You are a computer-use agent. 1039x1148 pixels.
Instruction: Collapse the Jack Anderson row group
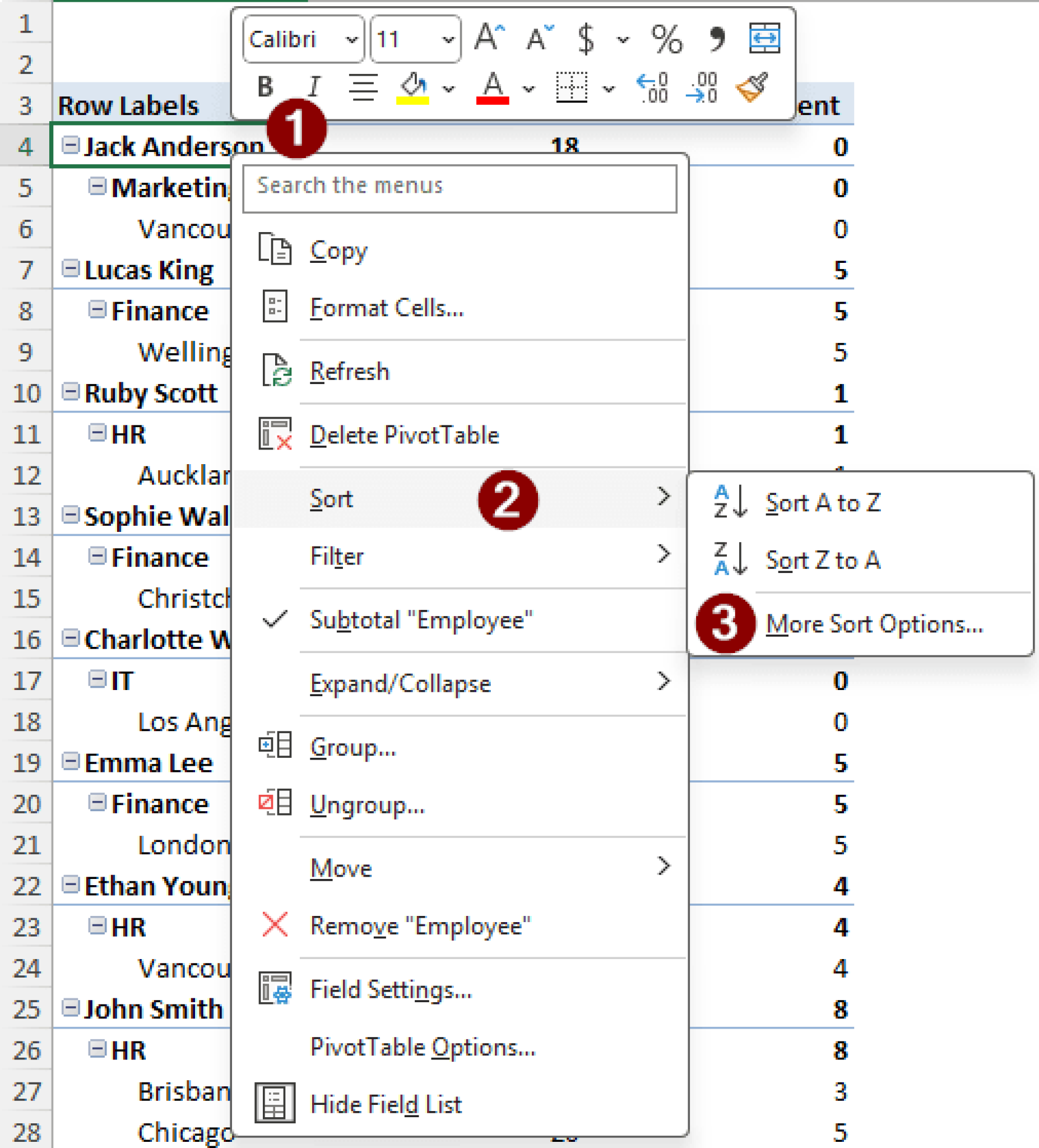pos(71,144)
